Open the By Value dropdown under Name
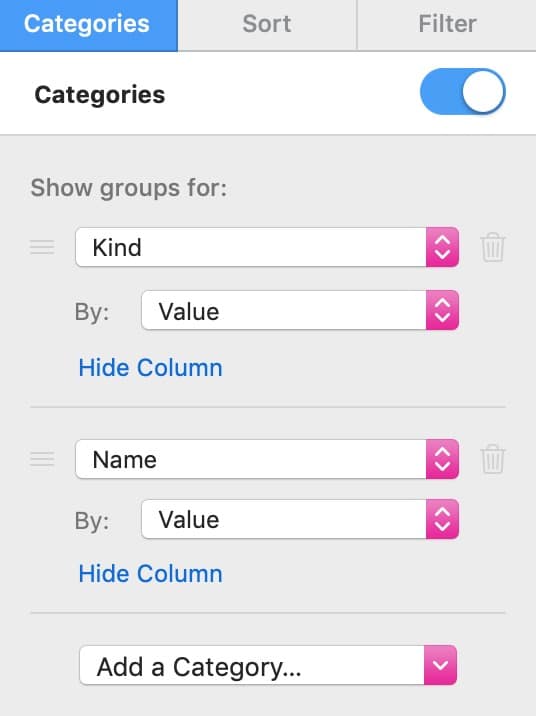 [x=300, y=519]
